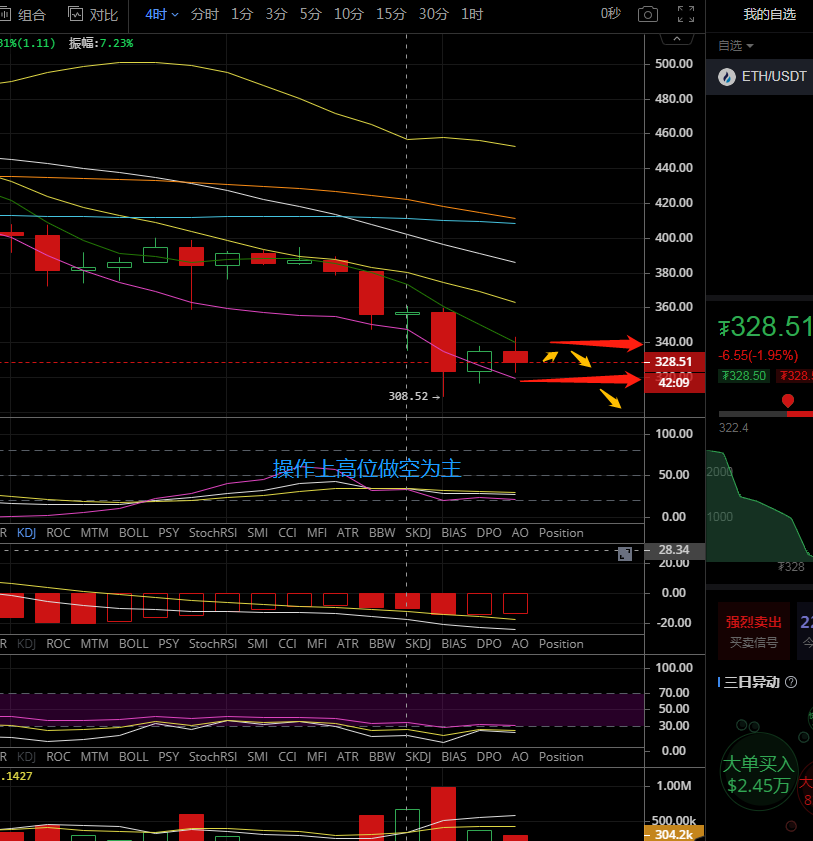Toggle BOLL indicator in second indicator row
813x841 pixels.
[x=133, y=644]
